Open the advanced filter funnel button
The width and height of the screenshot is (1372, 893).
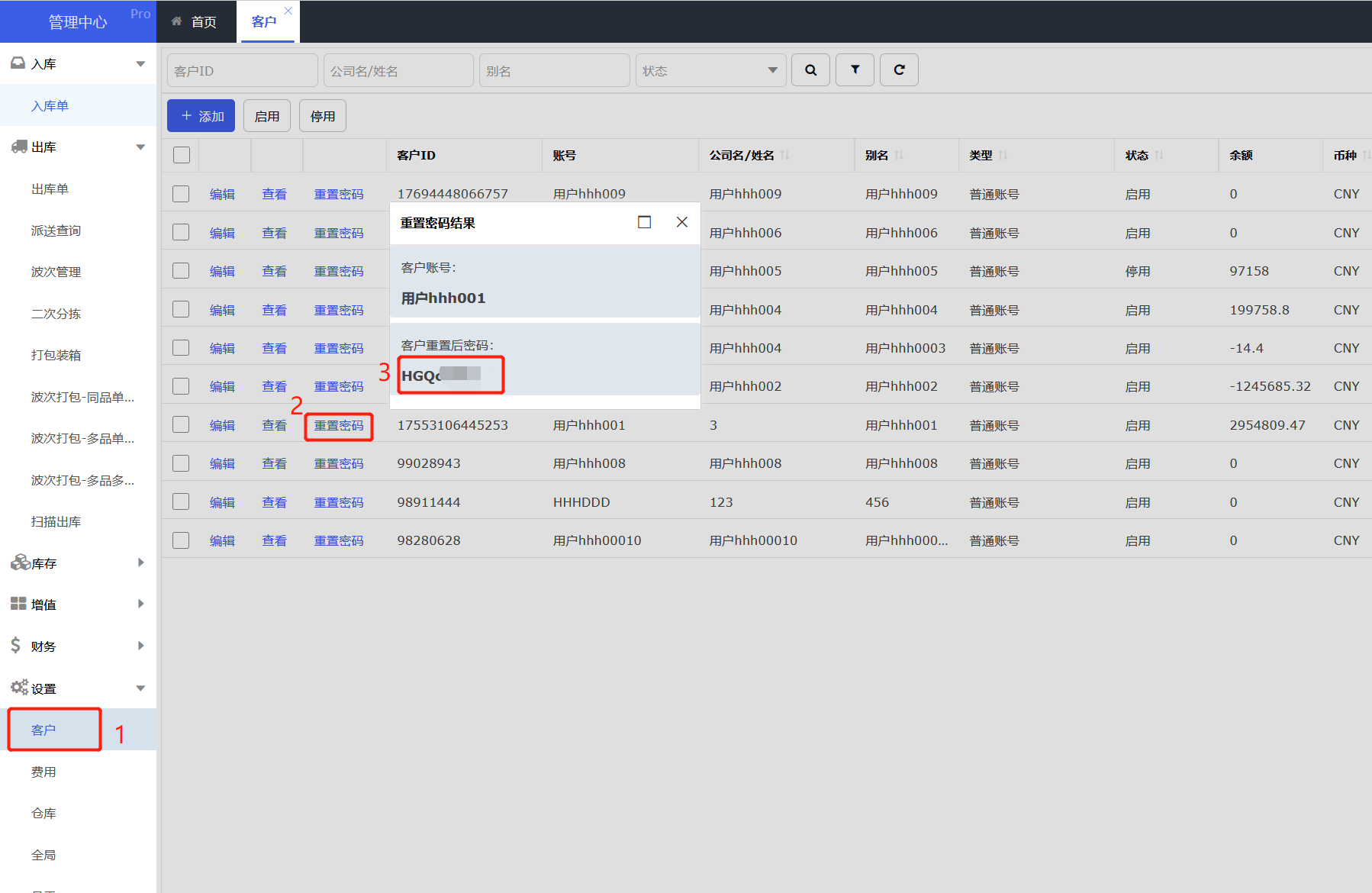[855, 70]
